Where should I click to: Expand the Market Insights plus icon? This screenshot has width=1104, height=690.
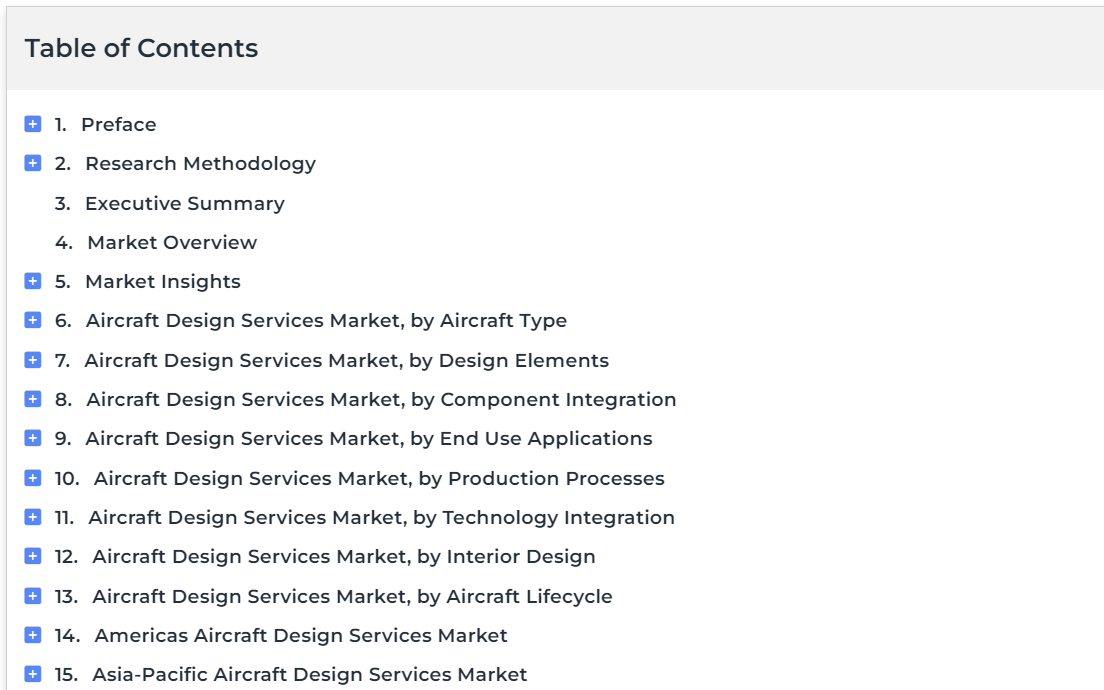(33, 281)
